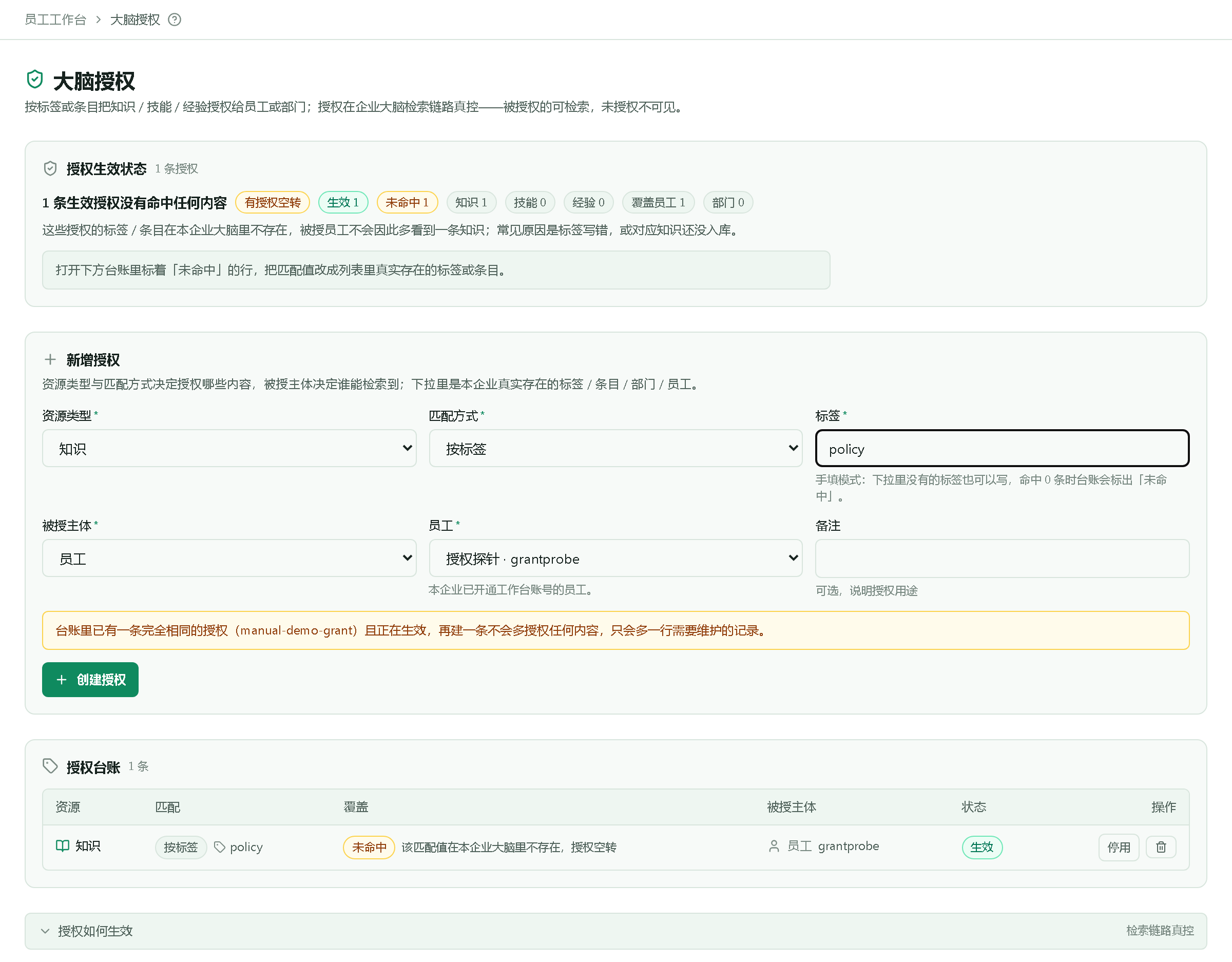Click the 经验 0 badge
This screenshot has width=1232, height=962.
coord(588,203)
